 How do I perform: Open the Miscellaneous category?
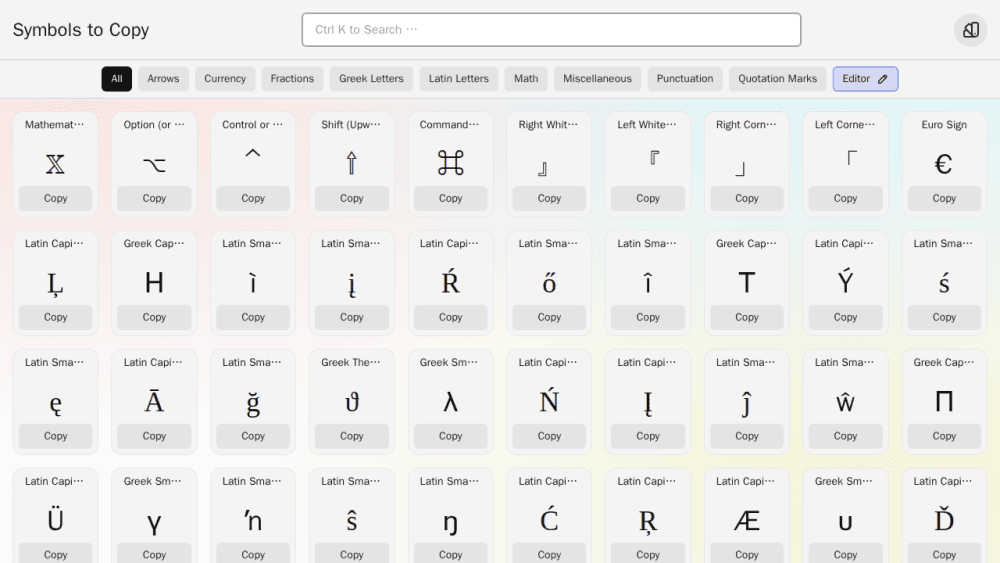tap(597, 79)
